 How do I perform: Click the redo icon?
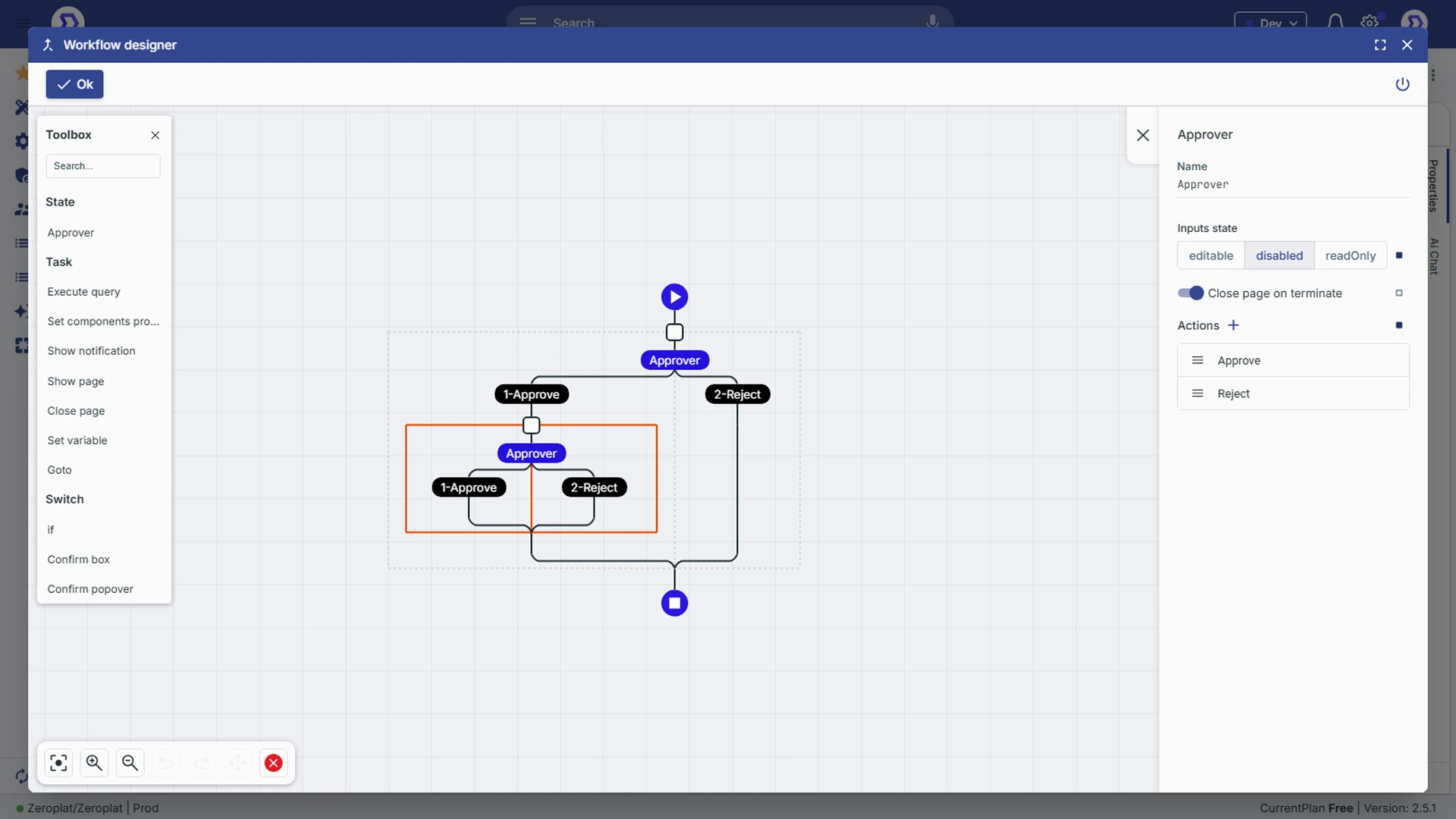202,763
